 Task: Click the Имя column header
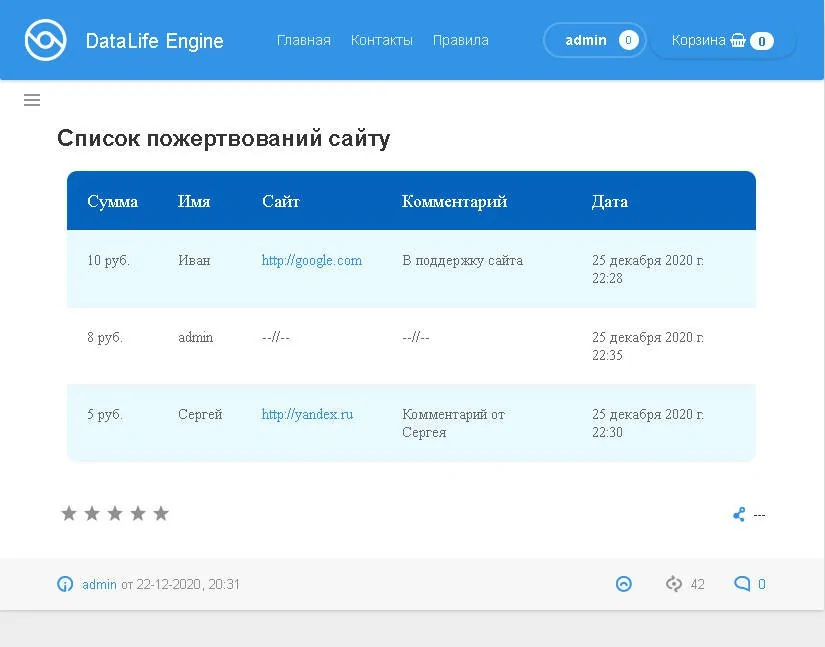tap(194, 201)
